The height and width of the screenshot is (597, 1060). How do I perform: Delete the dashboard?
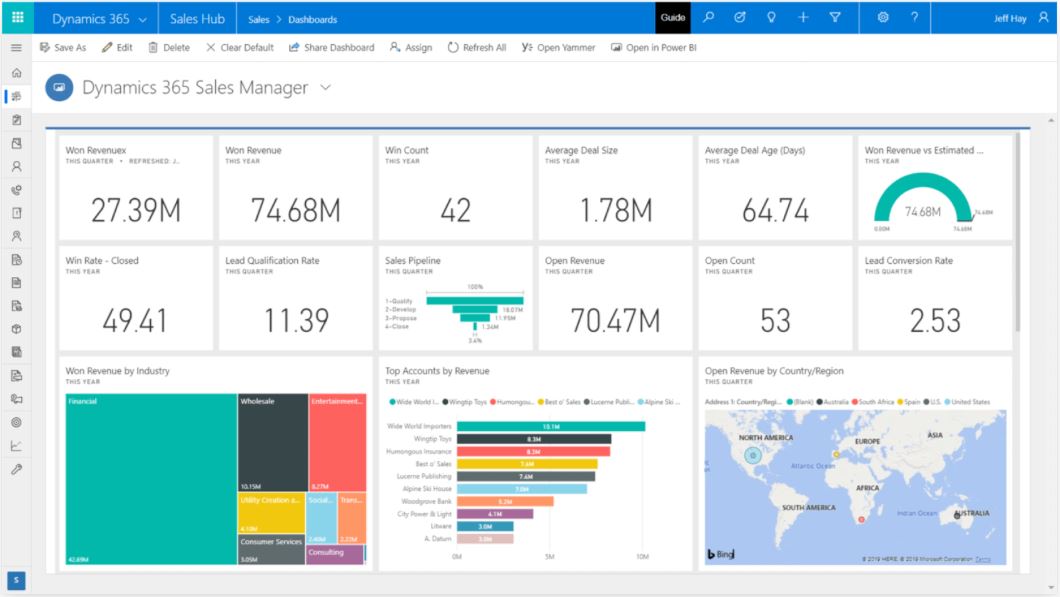169,47
